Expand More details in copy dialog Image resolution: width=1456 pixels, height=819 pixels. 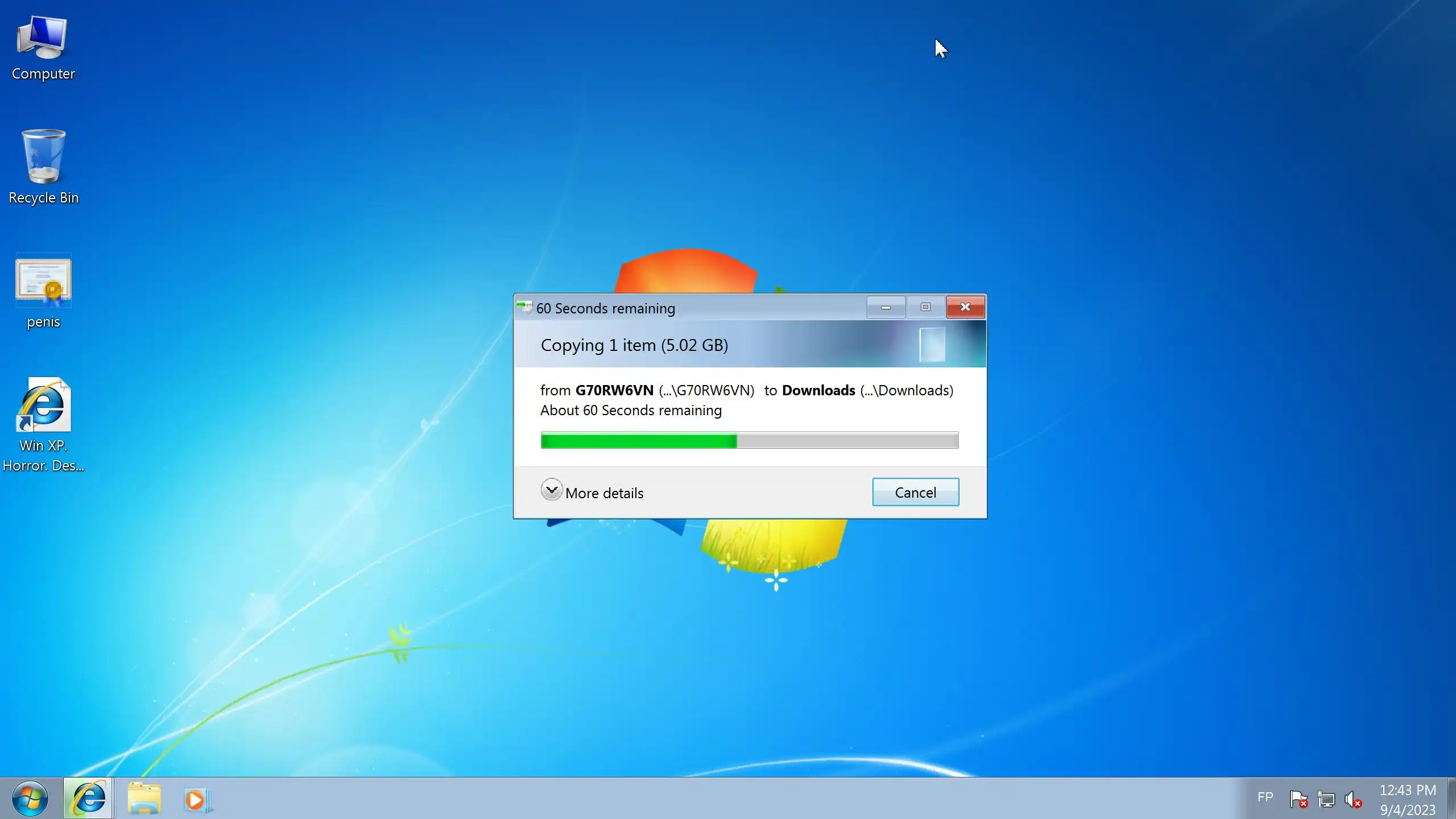(x=591, y=492)
